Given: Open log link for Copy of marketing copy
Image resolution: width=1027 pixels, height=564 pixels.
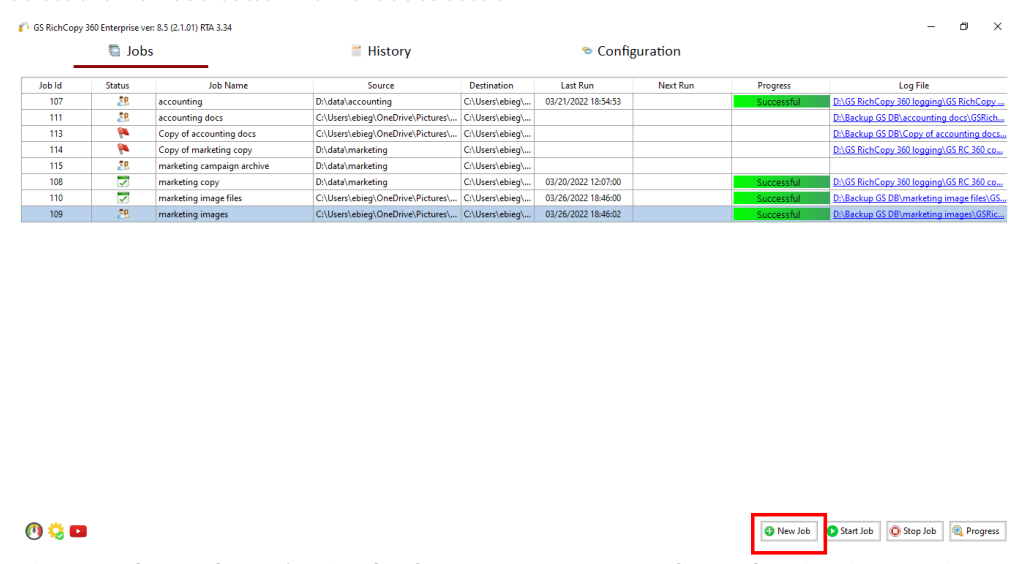Looking at the screenshot, I should [918, 150].
